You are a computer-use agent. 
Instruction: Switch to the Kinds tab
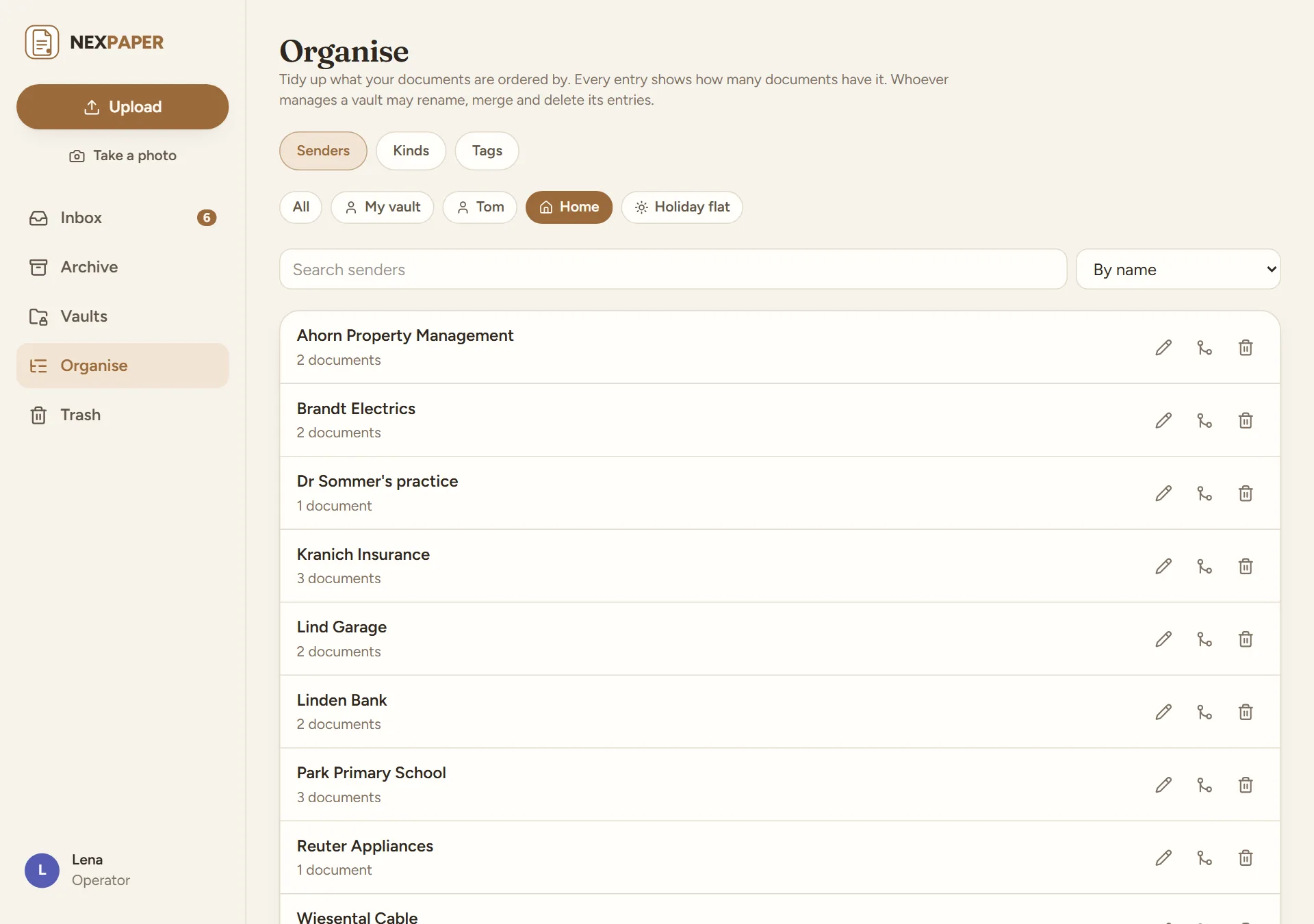click(411, 151)
